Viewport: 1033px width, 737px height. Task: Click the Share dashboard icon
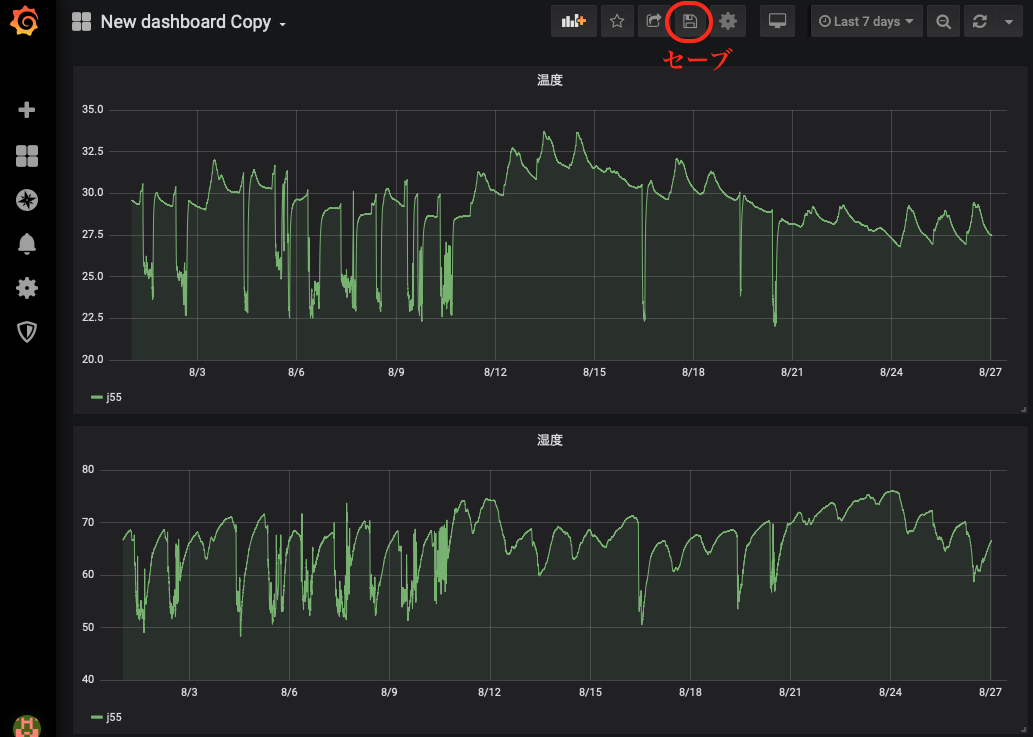point(653,21)
